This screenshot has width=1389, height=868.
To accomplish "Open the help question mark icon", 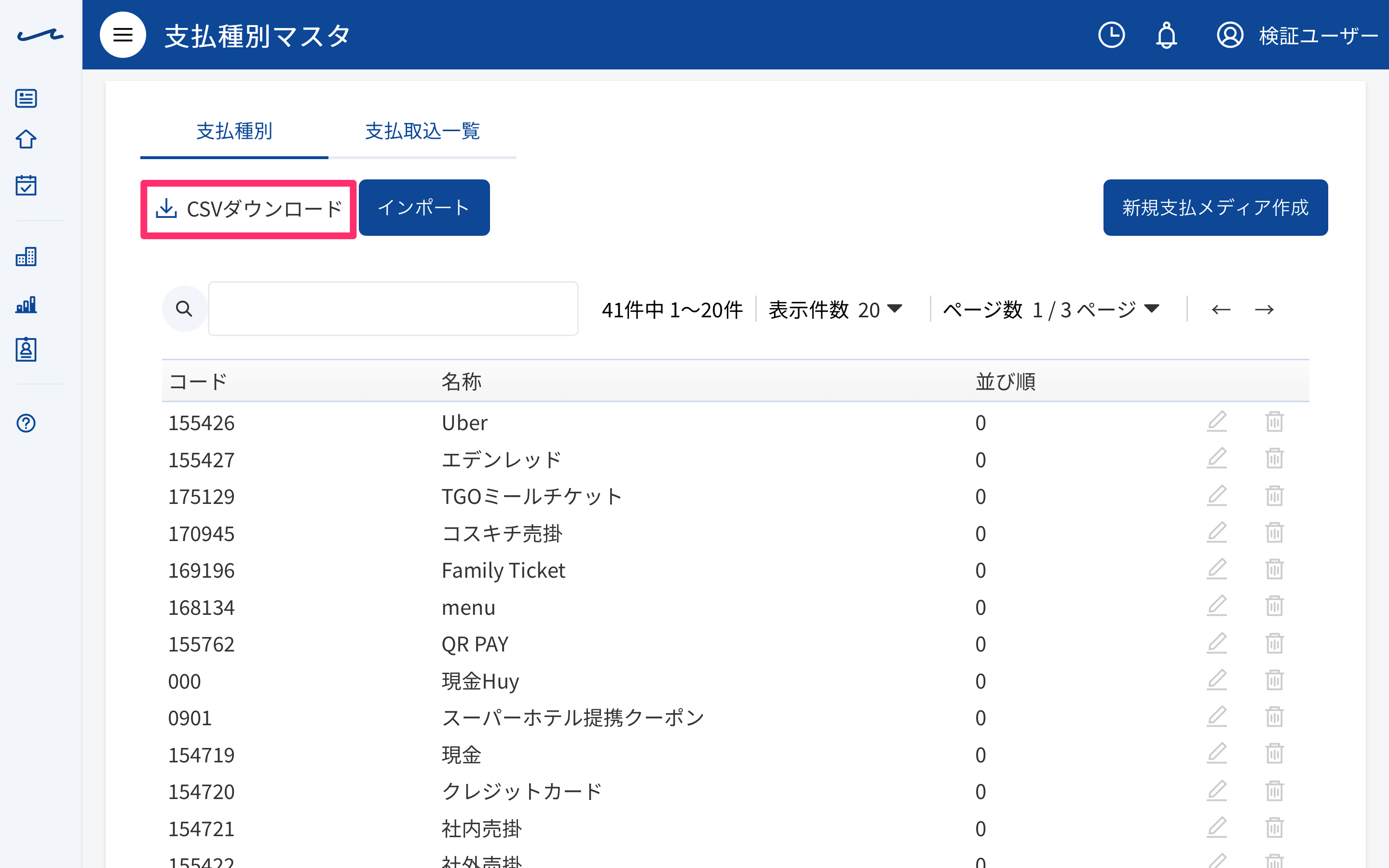I will (26, 423).
